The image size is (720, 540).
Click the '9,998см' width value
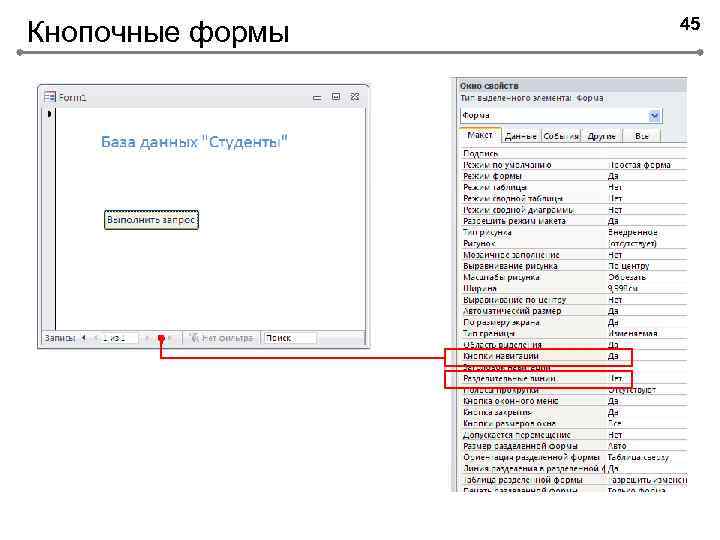[x=623, y=288]
